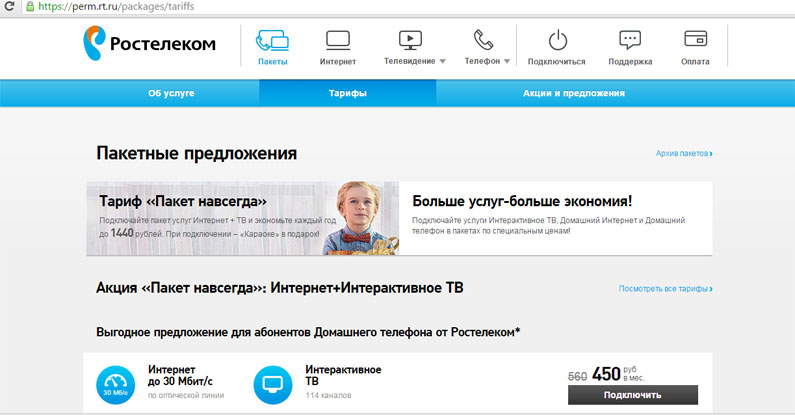Click the Телевидение TV play icon
Image resolution: width=795 pixels, height=415 pixels.
410,40
